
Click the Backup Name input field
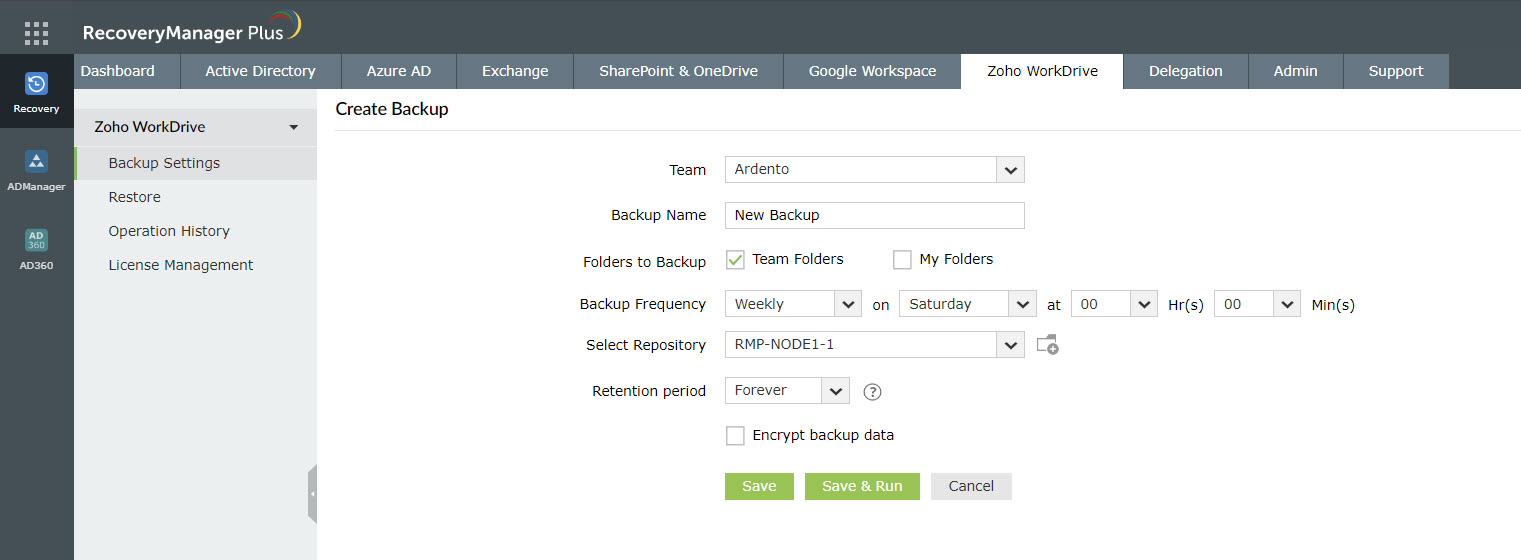[x=875, y=215]
